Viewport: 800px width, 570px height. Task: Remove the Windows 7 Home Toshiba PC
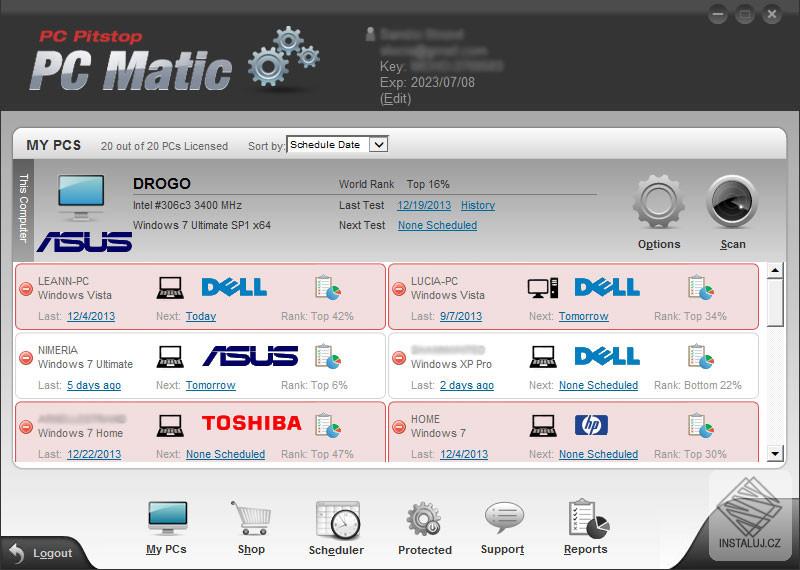tap(26, 427)
